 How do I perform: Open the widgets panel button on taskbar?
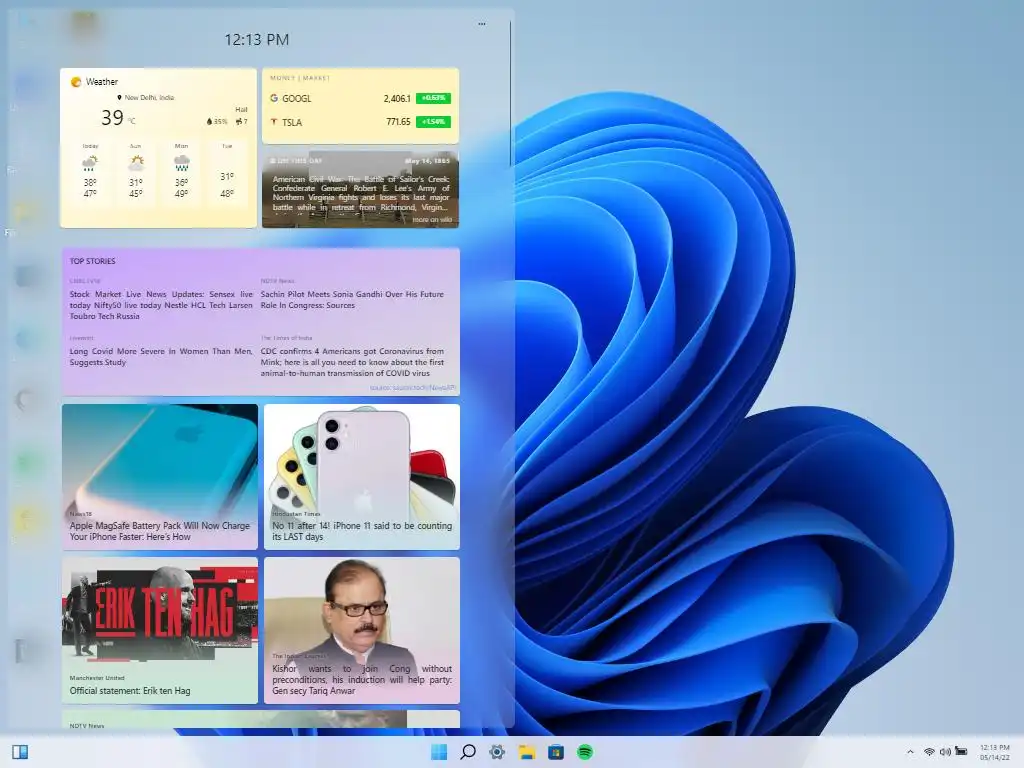[20, 752]
